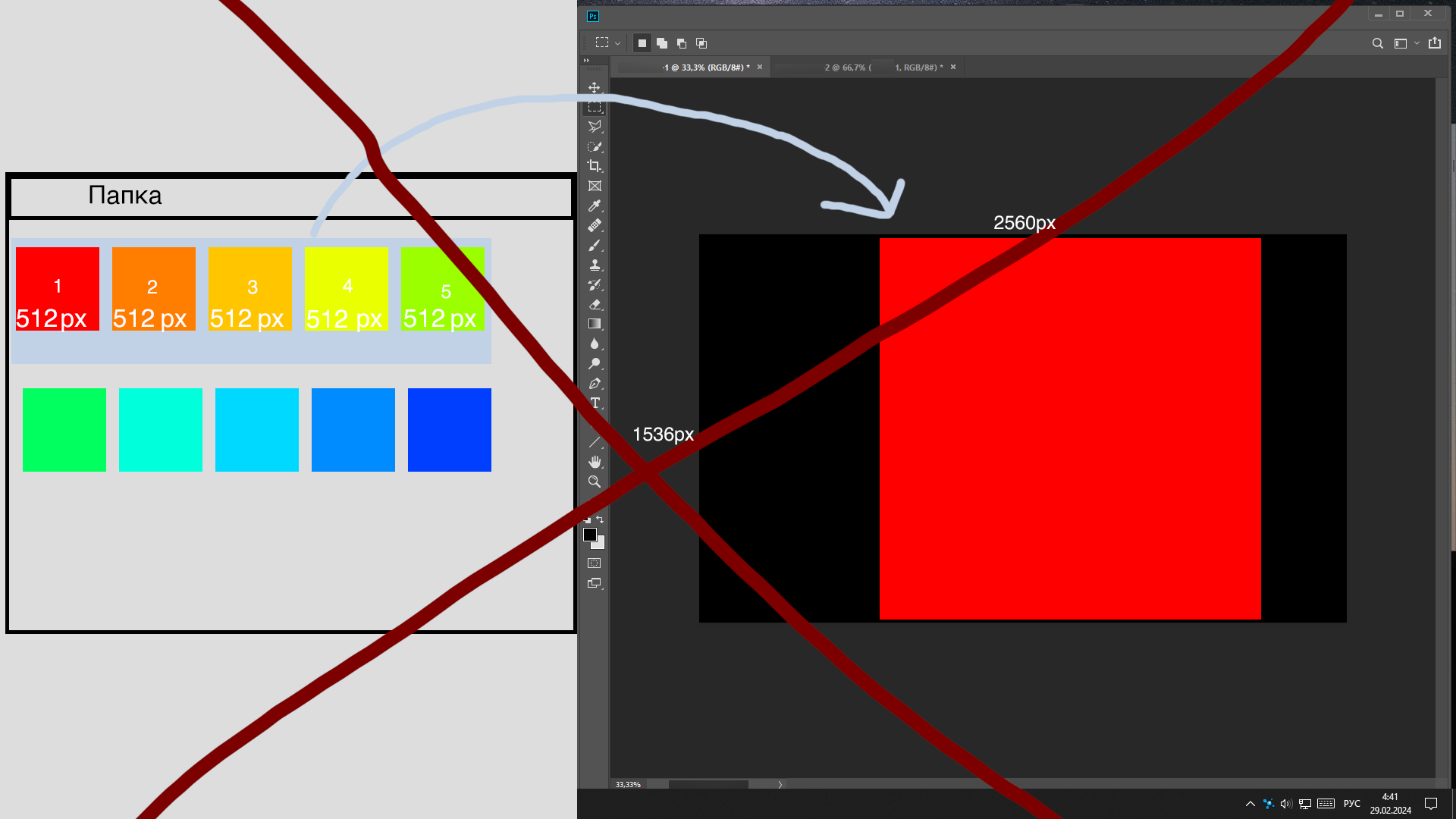Open the tool preset picker dropdown

pyautogui.click(x=617, y=43)
